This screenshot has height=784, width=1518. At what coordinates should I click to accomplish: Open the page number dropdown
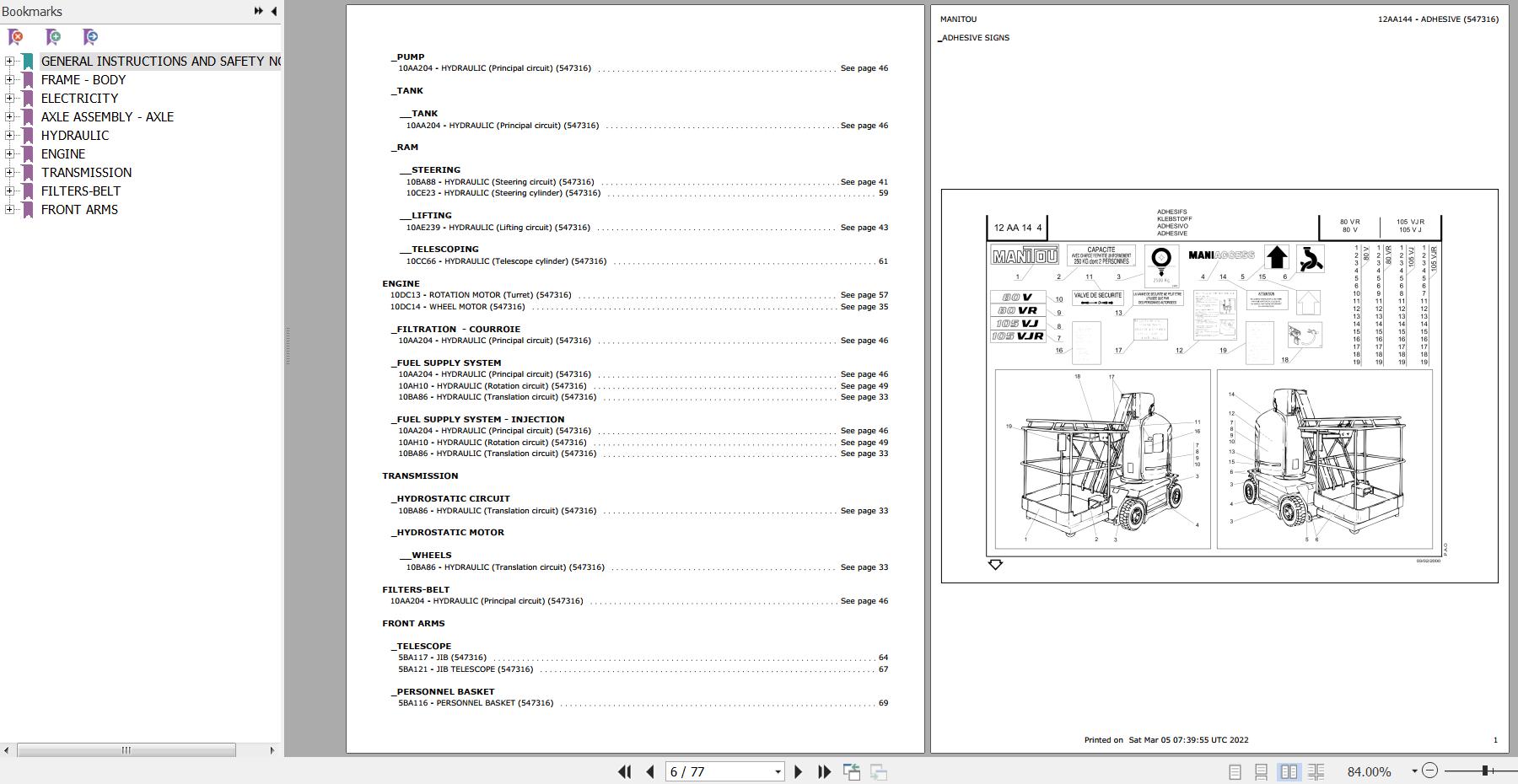778,771
